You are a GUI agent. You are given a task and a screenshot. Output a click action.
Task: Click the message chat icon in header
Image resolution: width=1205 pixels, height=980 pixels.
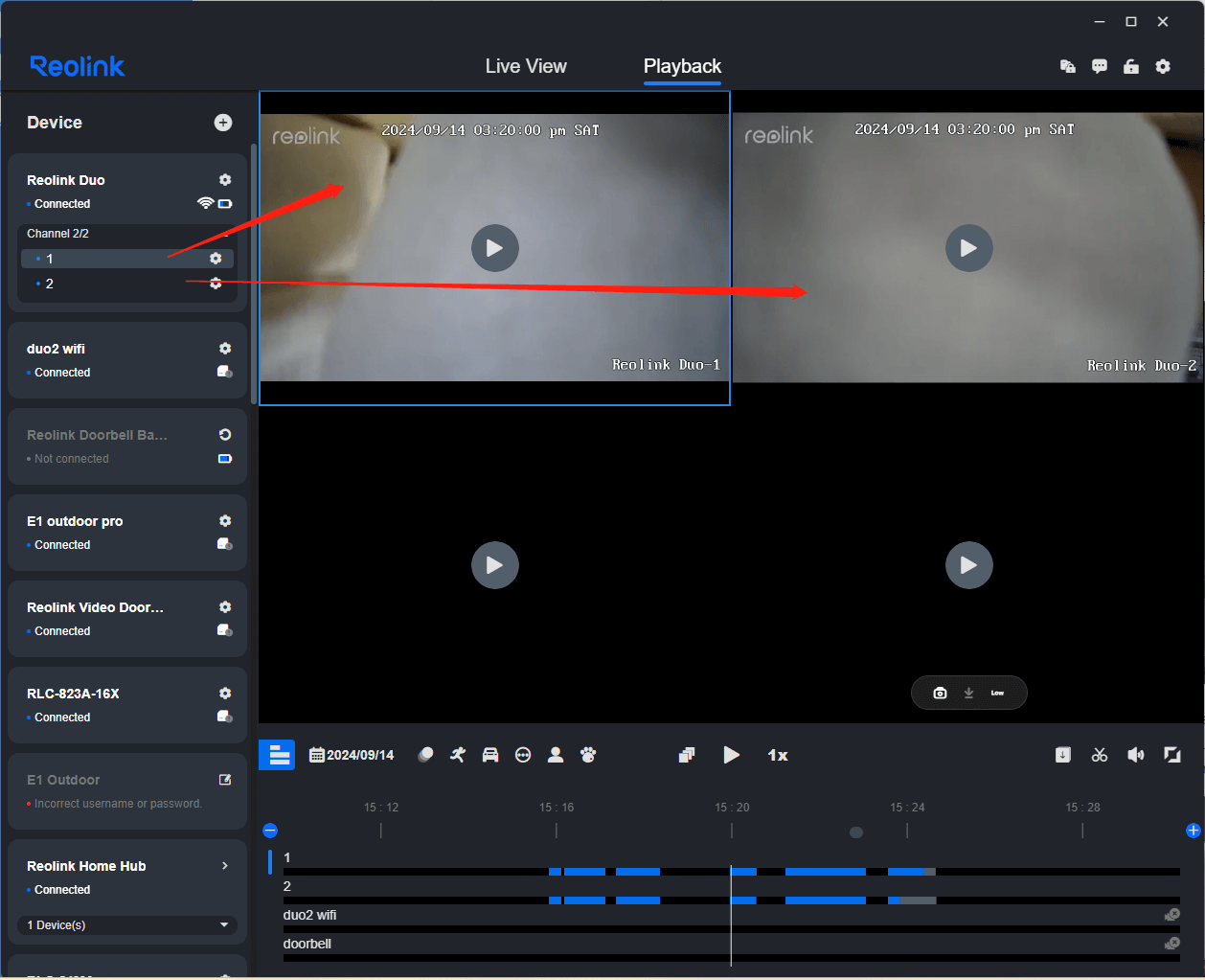(1100, 66)
